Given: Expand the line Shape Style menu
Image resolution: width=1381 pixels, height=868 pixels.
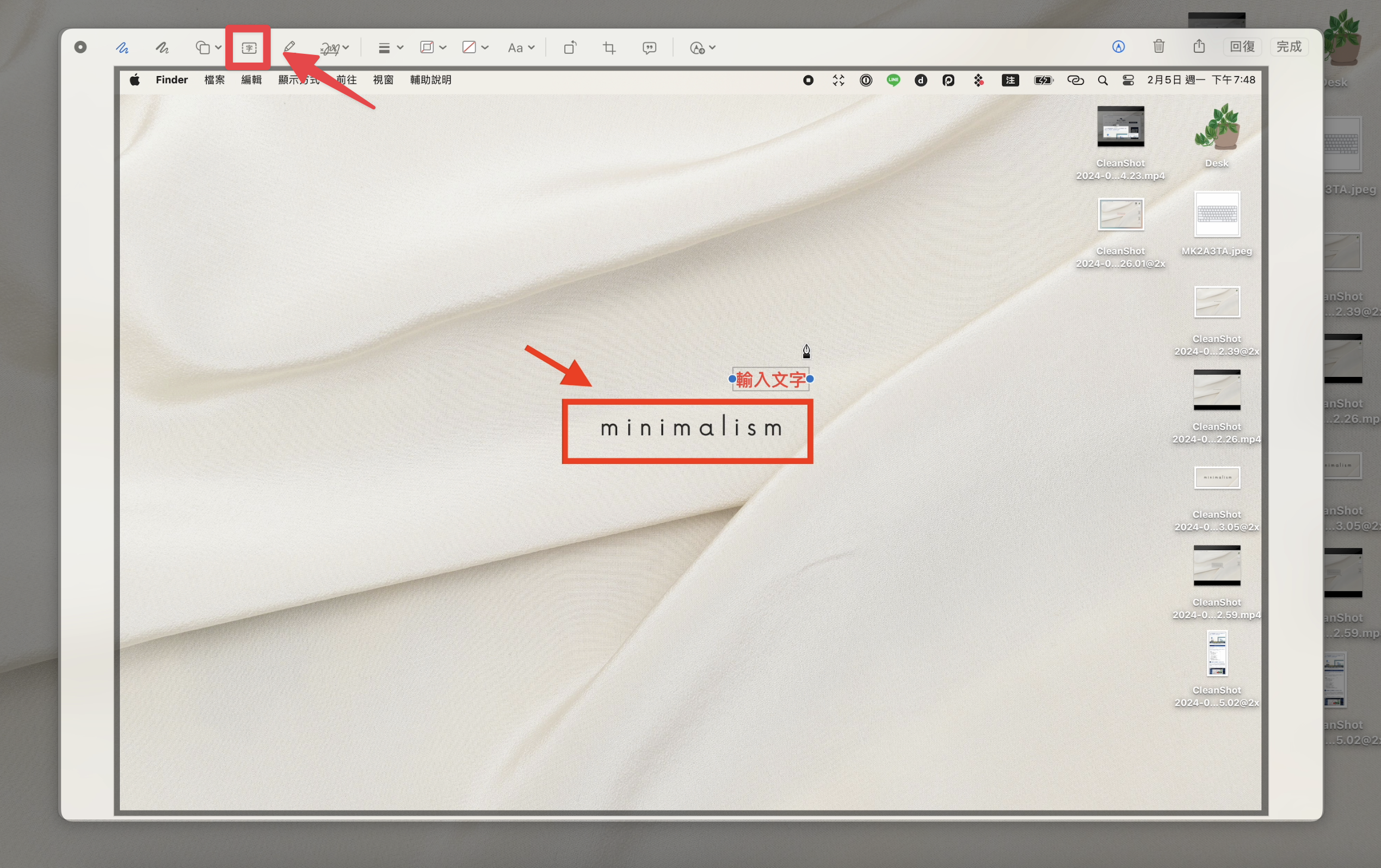Looking at the screenshot, I should click(391, 47).
